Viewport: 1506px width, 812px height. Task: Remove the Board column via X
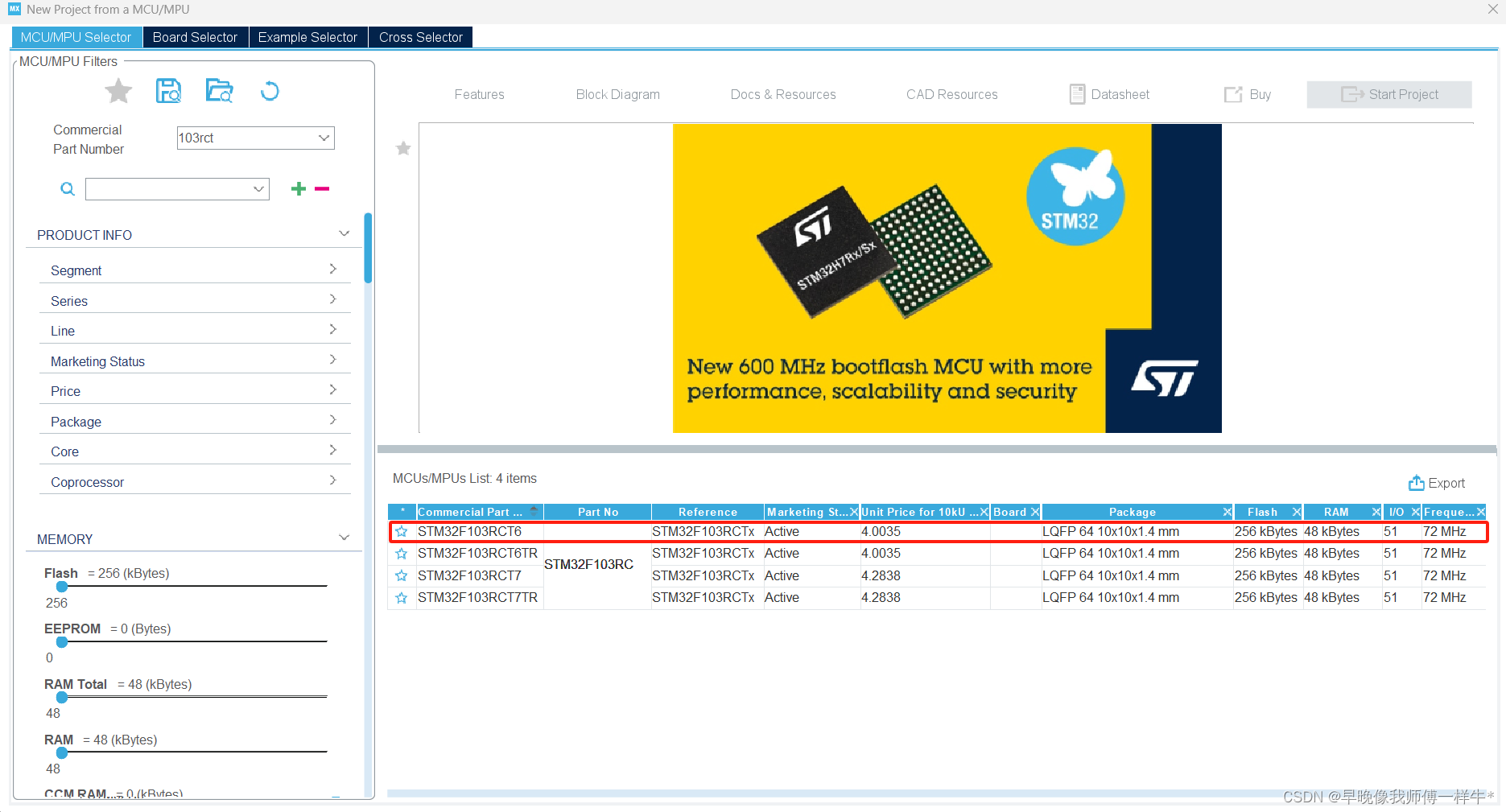pyautogui.click(x=1035, y=512)
